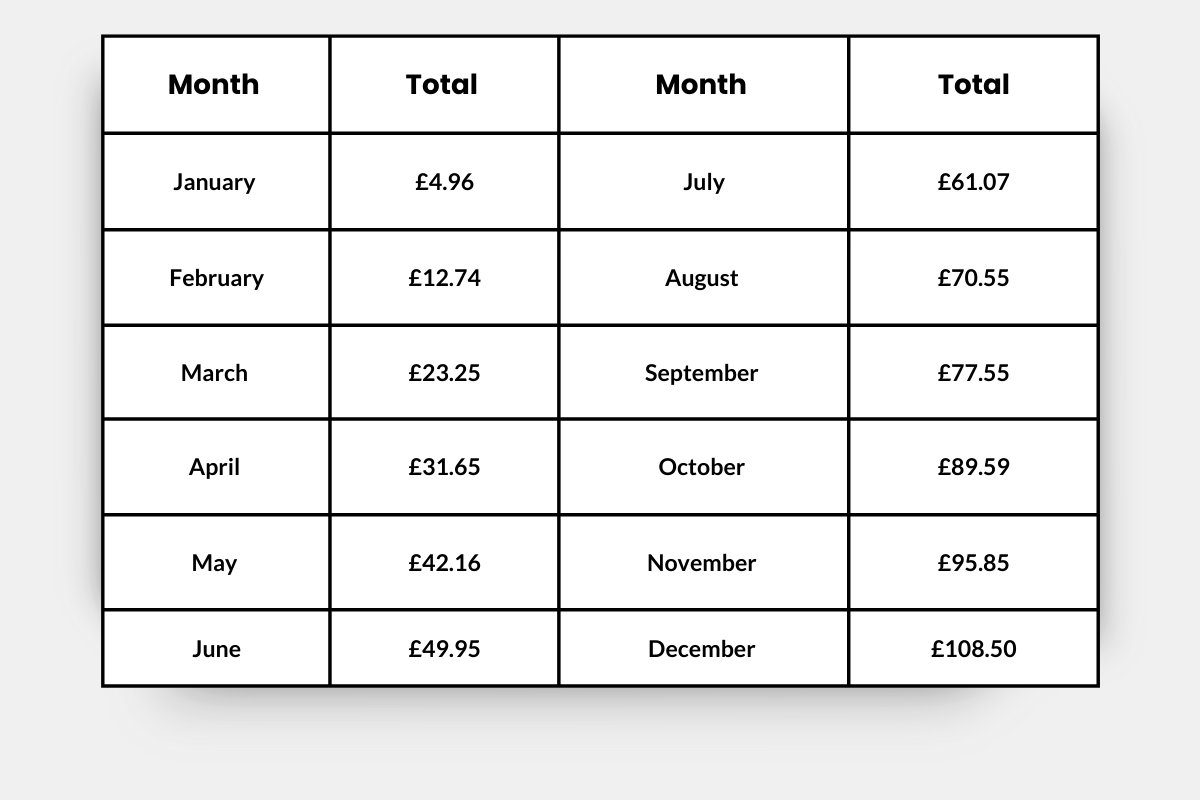1200x800 pixels.
Task: Select the £4.96 total cell
Action: tap(444, 182)
